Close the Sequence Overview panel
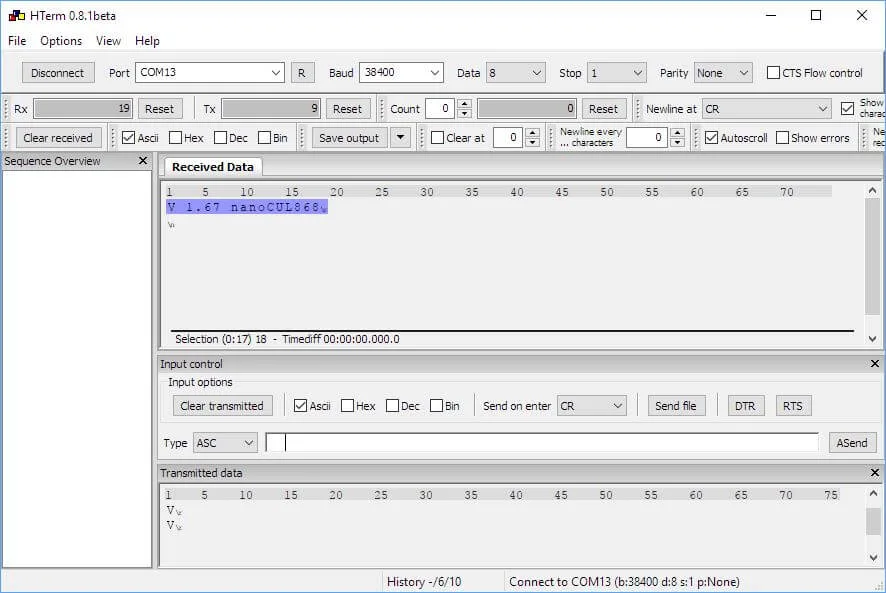886x593 pixels. (x=143, y=161)
